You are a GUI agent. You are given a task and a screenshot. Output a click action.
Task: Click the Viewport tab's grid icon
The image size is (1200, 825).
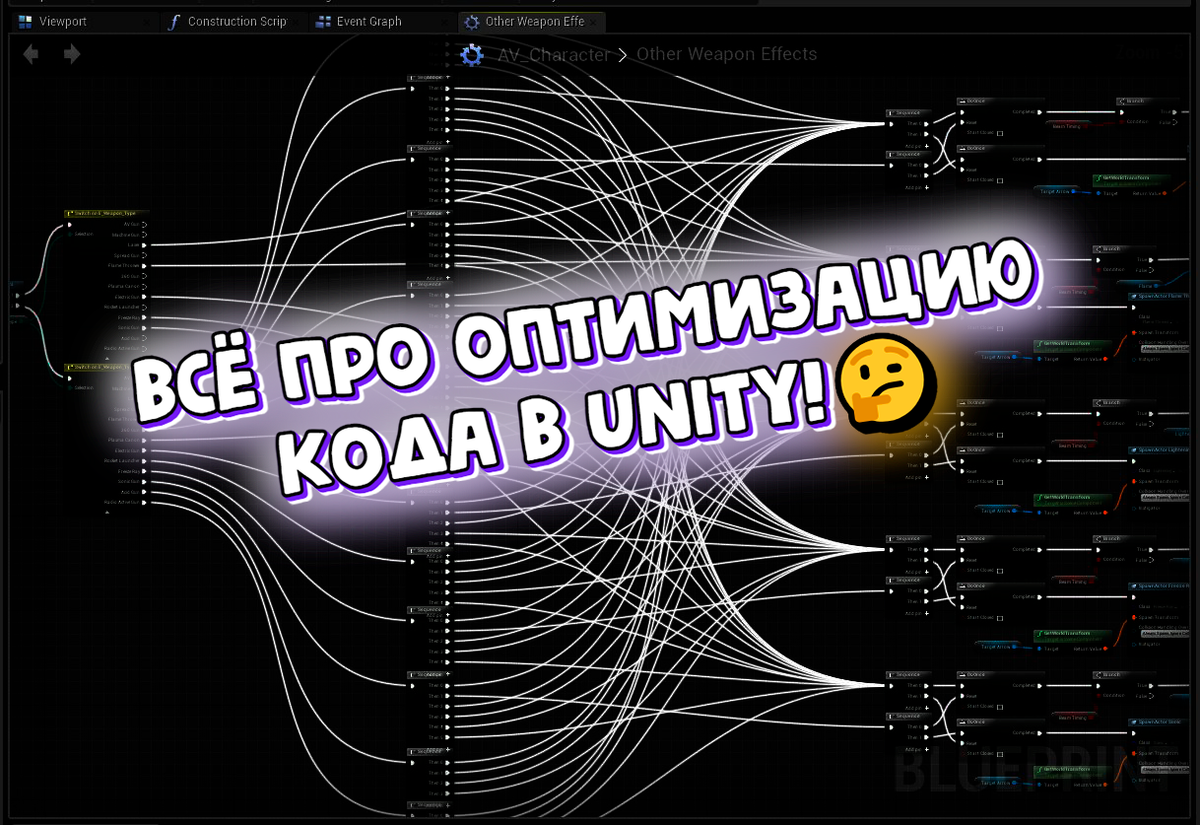click(25, 21)
